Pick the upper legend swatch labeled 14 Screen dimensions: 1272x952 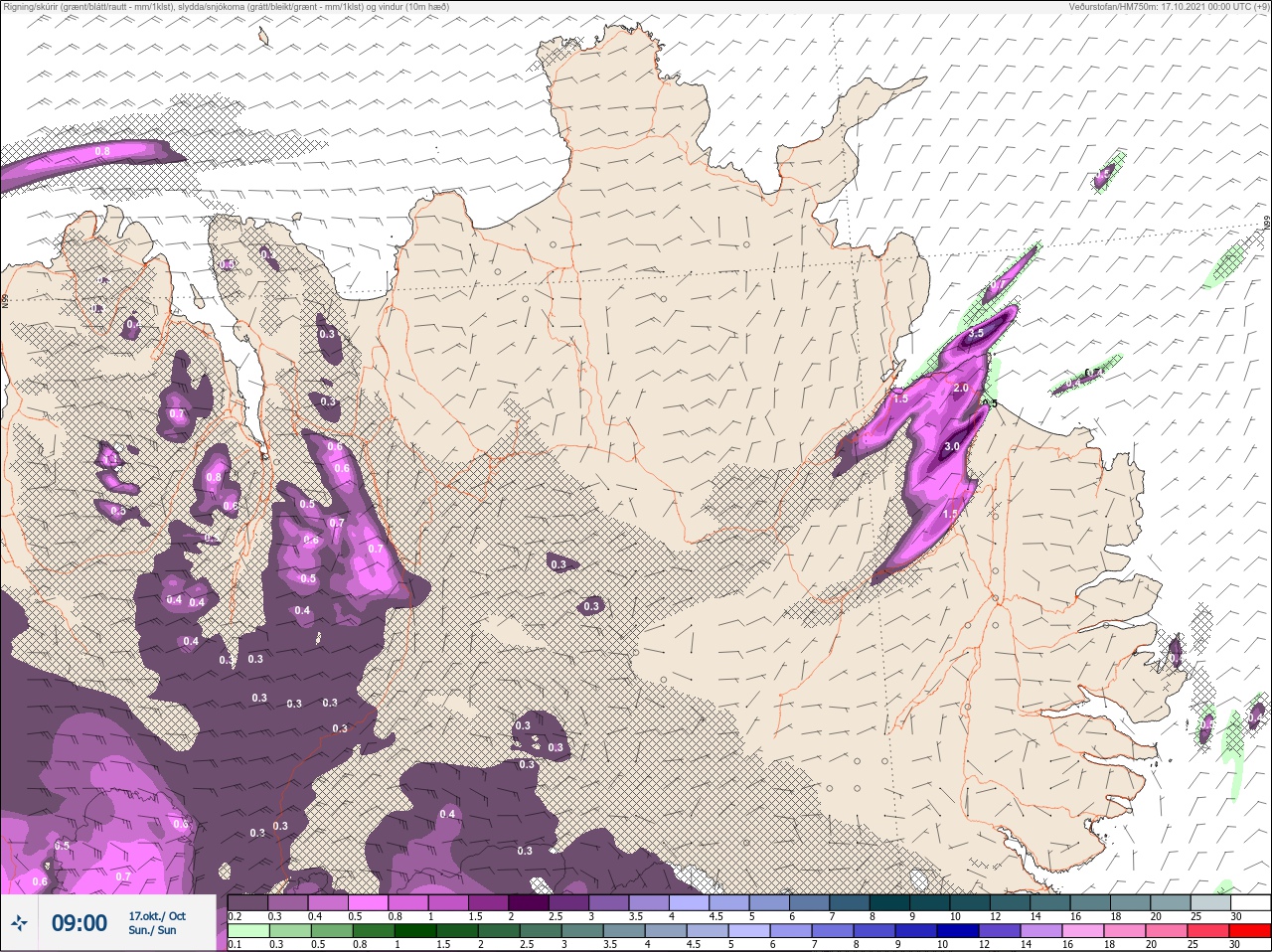tap(1051, 902)
